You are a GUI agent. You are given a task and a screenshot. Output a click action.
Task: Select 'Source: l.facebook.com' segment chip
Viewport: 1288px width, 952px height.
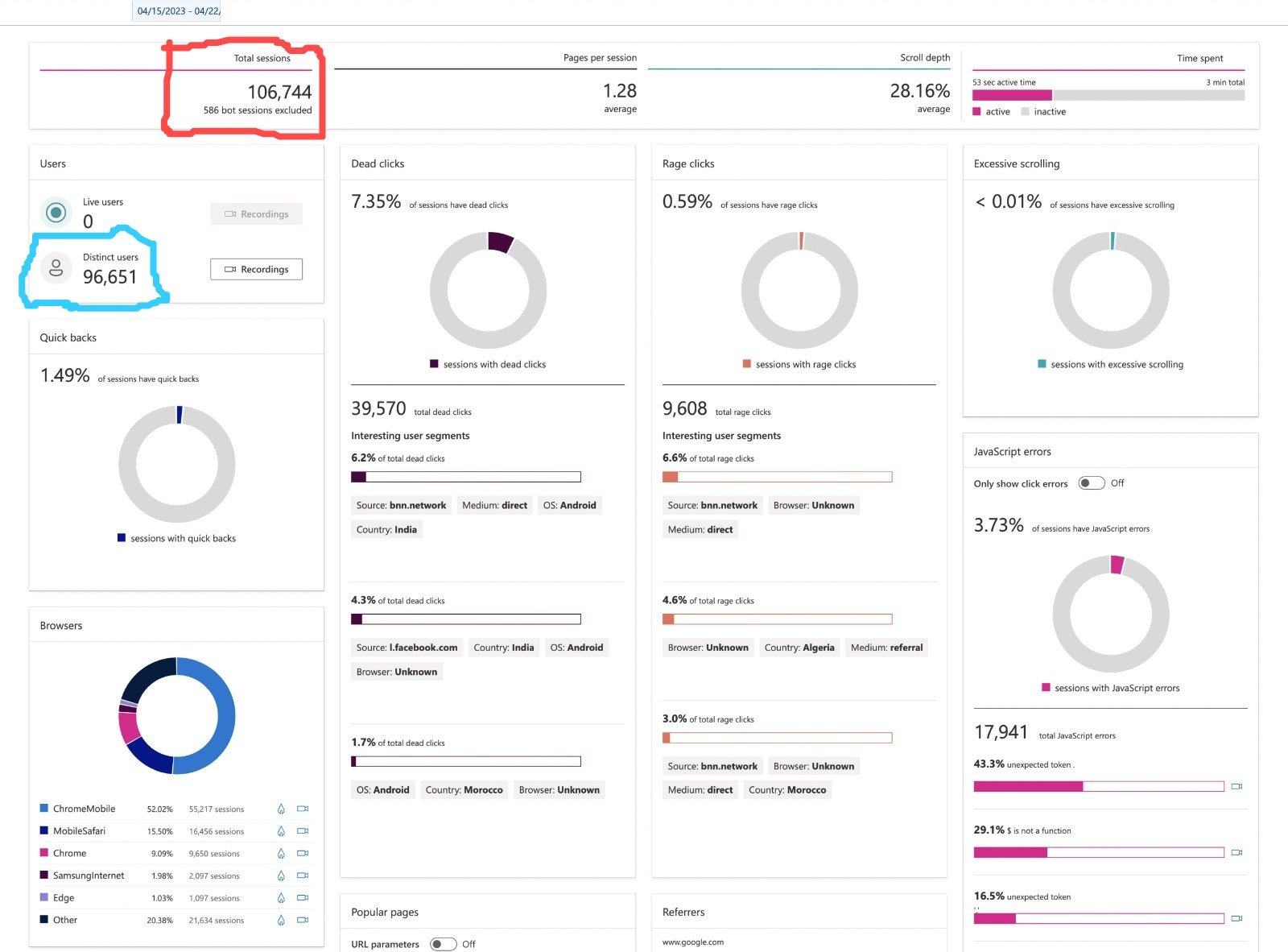pyautogui.click(x=407, y=648)
